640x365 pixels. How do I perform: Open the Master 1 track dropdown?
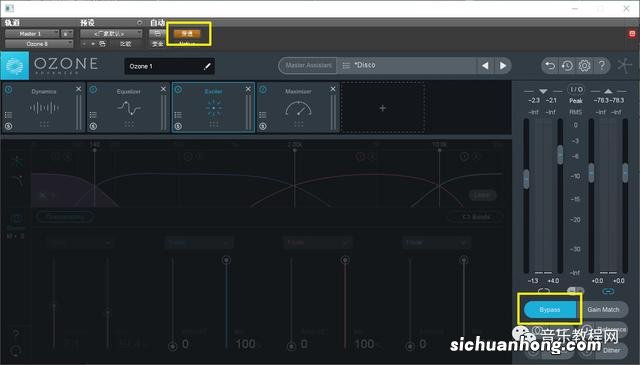32,33
